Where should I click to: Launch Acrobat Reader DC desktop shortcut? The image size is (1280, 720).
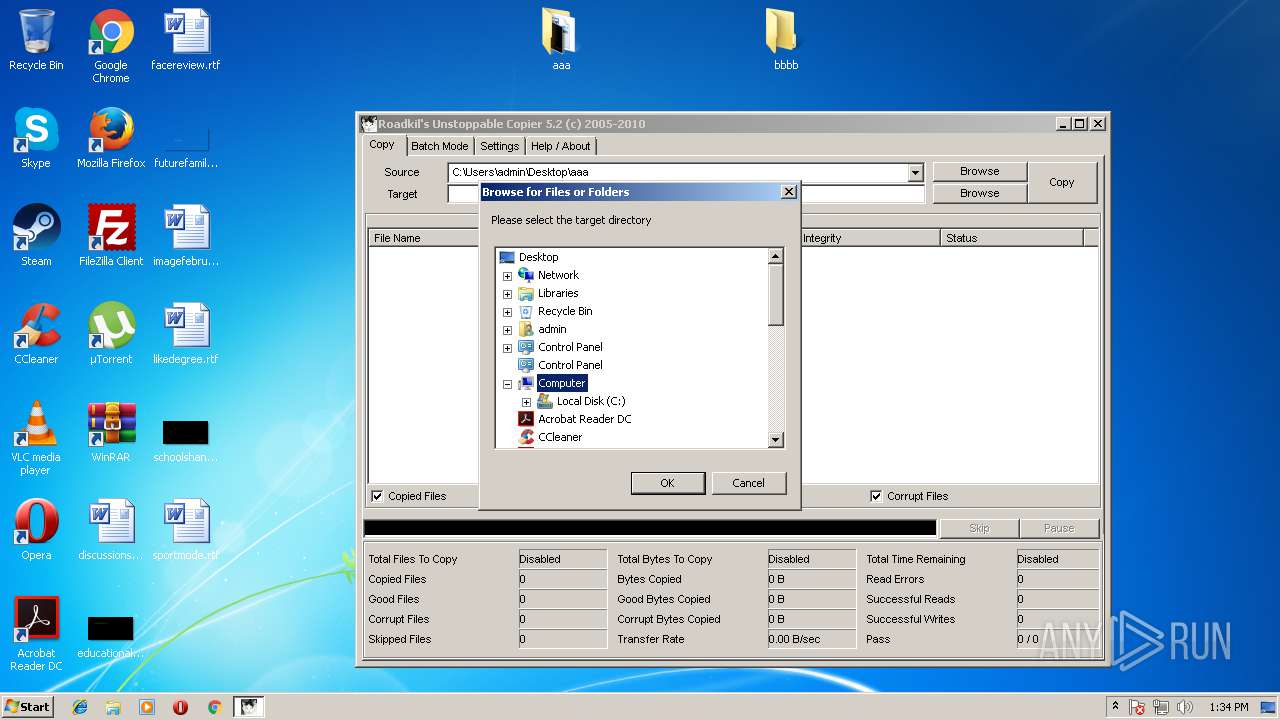coord(36,634)
